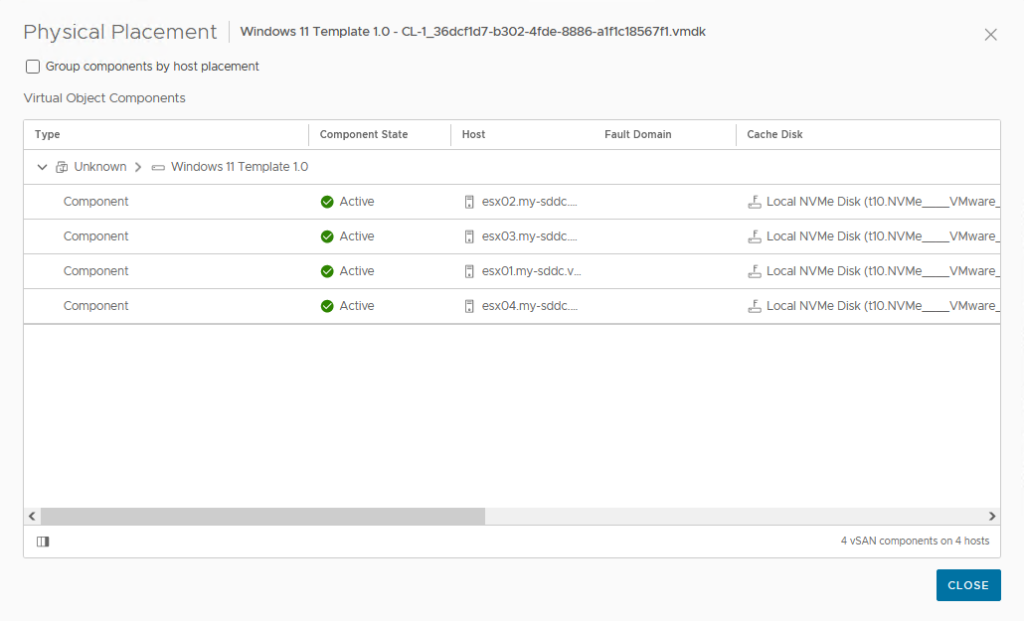The image size is (1024, 621).
Task: Open the column toggle panel icon
Action: point(42,542)
